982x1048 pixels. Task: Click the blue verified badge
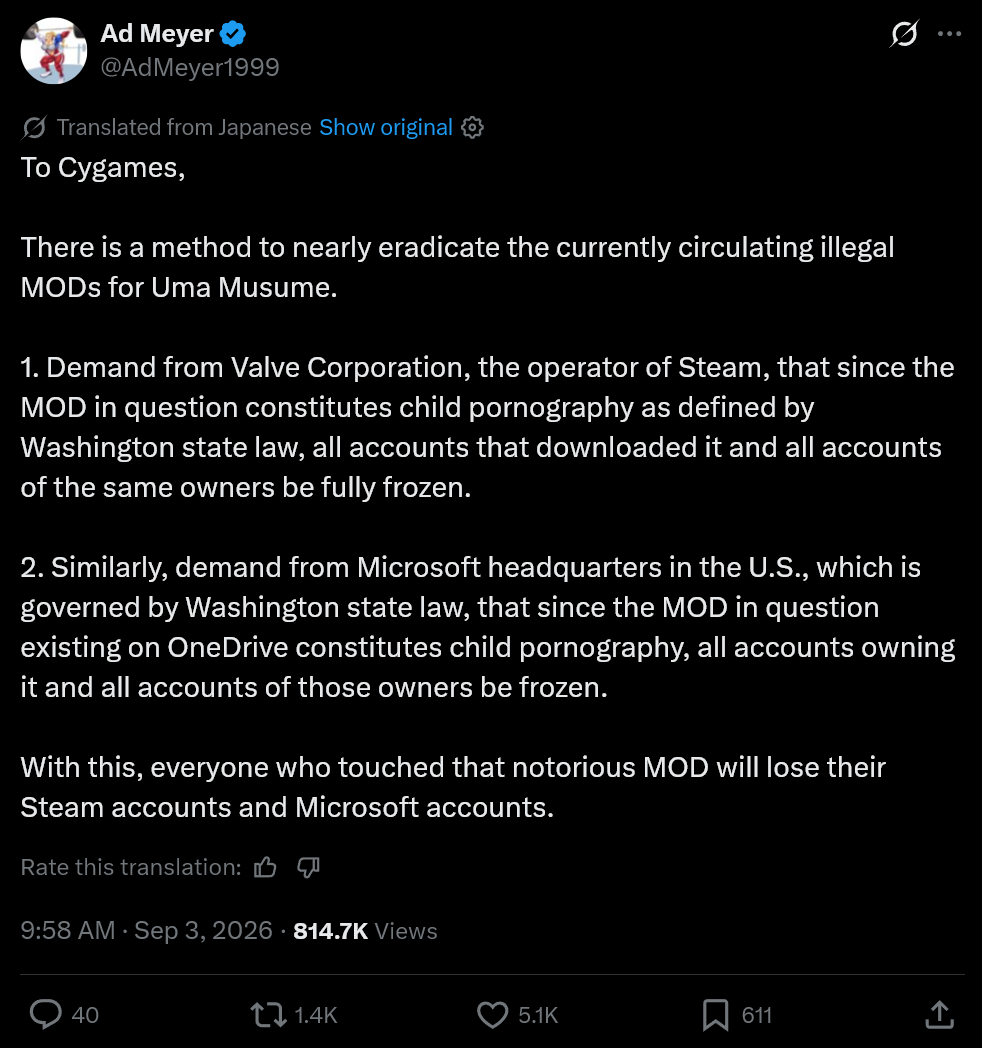[x=233, y=33]
